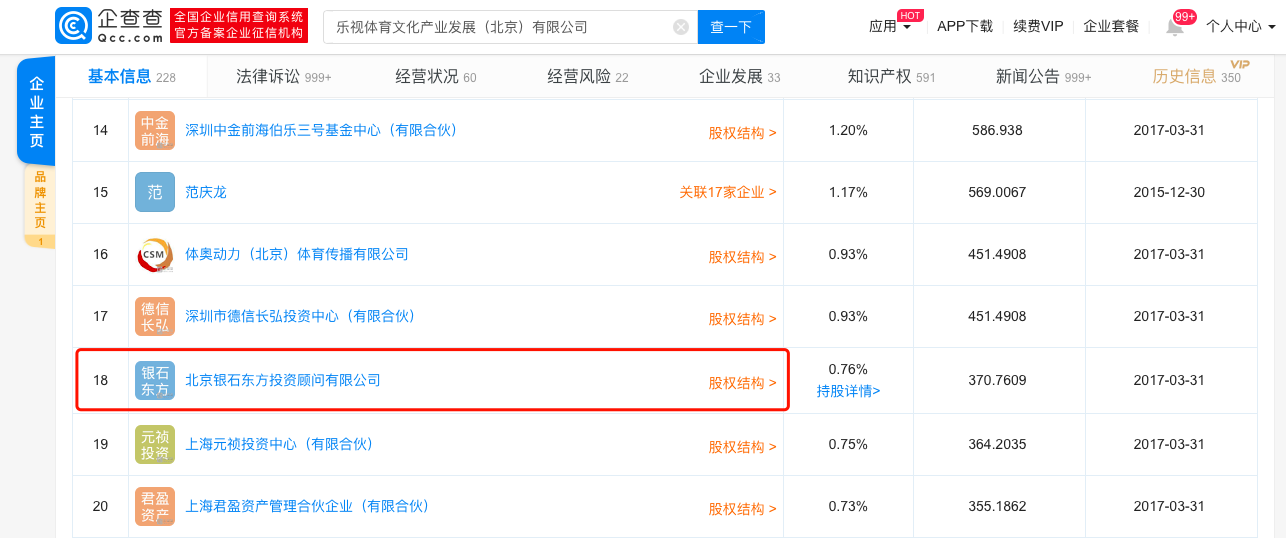Screen dimensions: 1286x538
Task: Click the 元祯投资 shareholder logo icon
Action: tap(155, 444)
